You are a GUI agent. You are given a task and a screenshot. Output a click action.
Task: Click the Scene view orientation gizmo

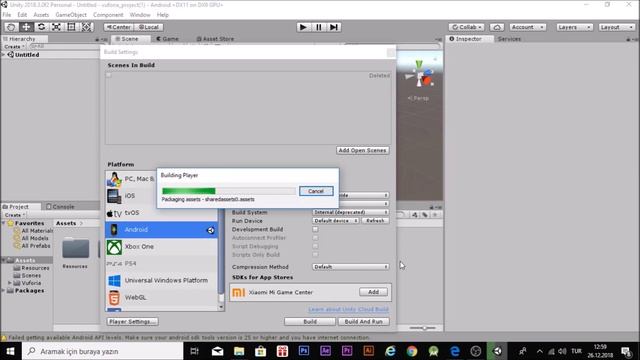[420, 74]
